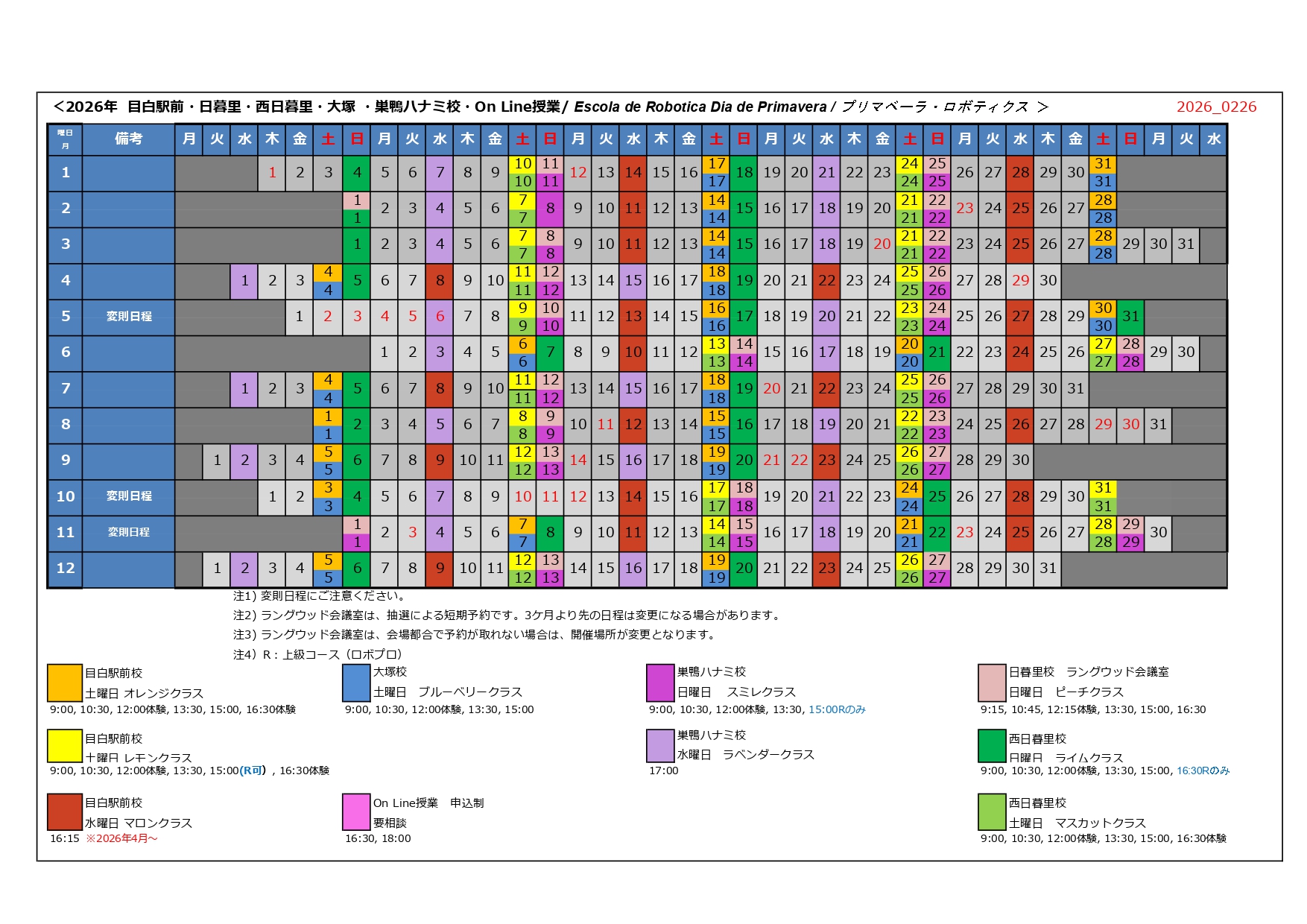
Task: Select the lavender ラベンダークラス legend swatch
Action: point(660,745)
